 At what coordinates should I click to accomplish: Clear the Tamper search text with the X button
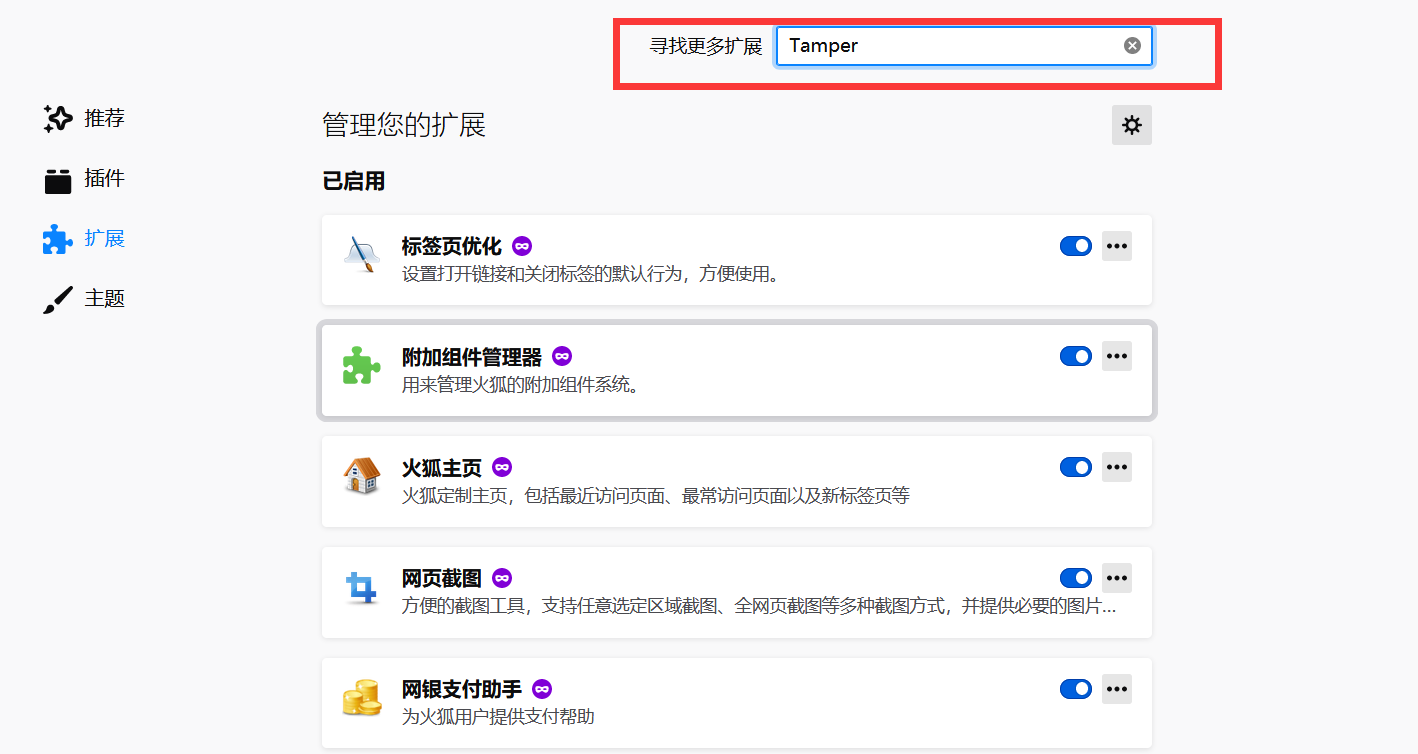pos(1131,44)
